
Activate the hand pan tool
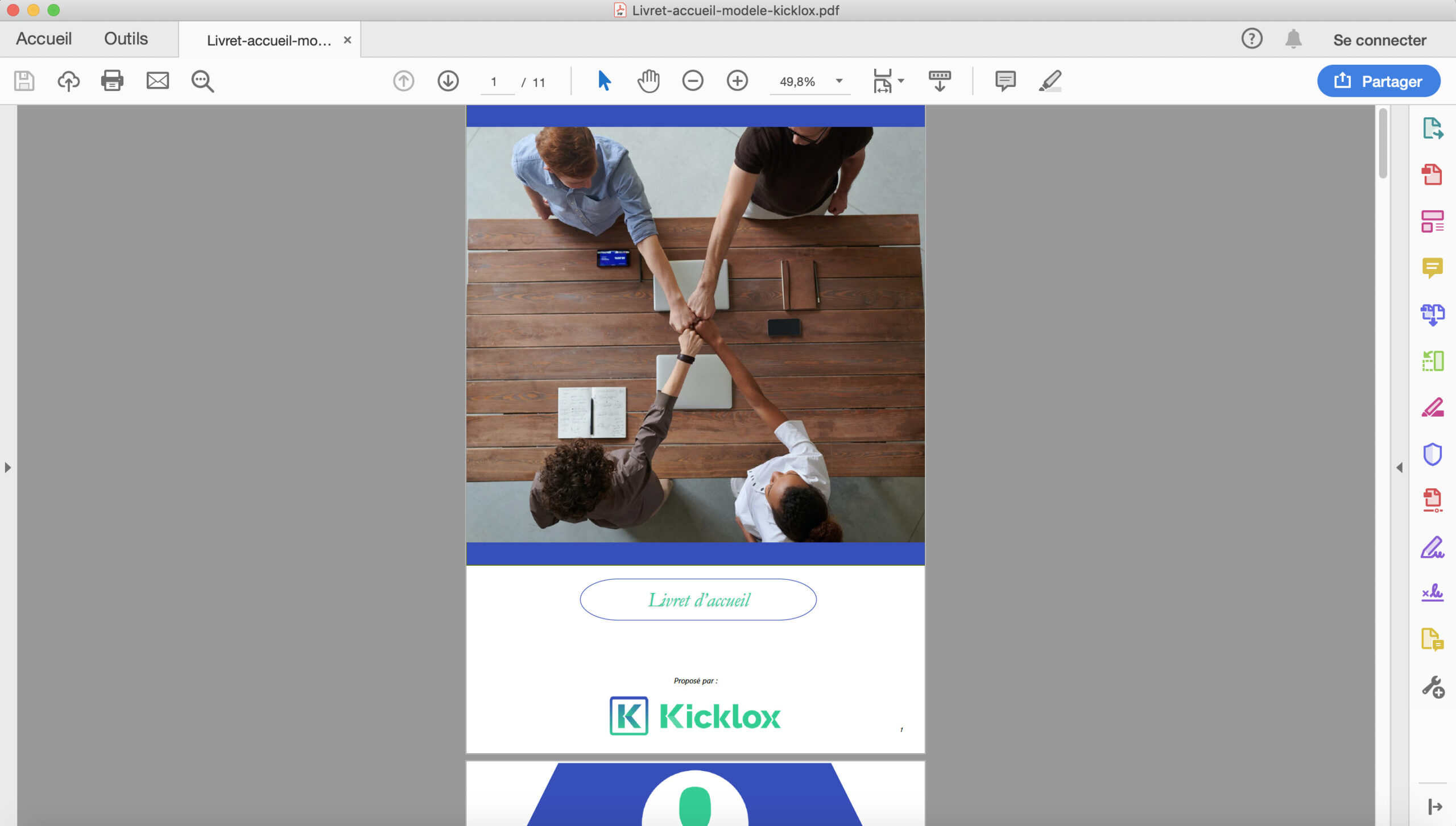tap(648, 81)
